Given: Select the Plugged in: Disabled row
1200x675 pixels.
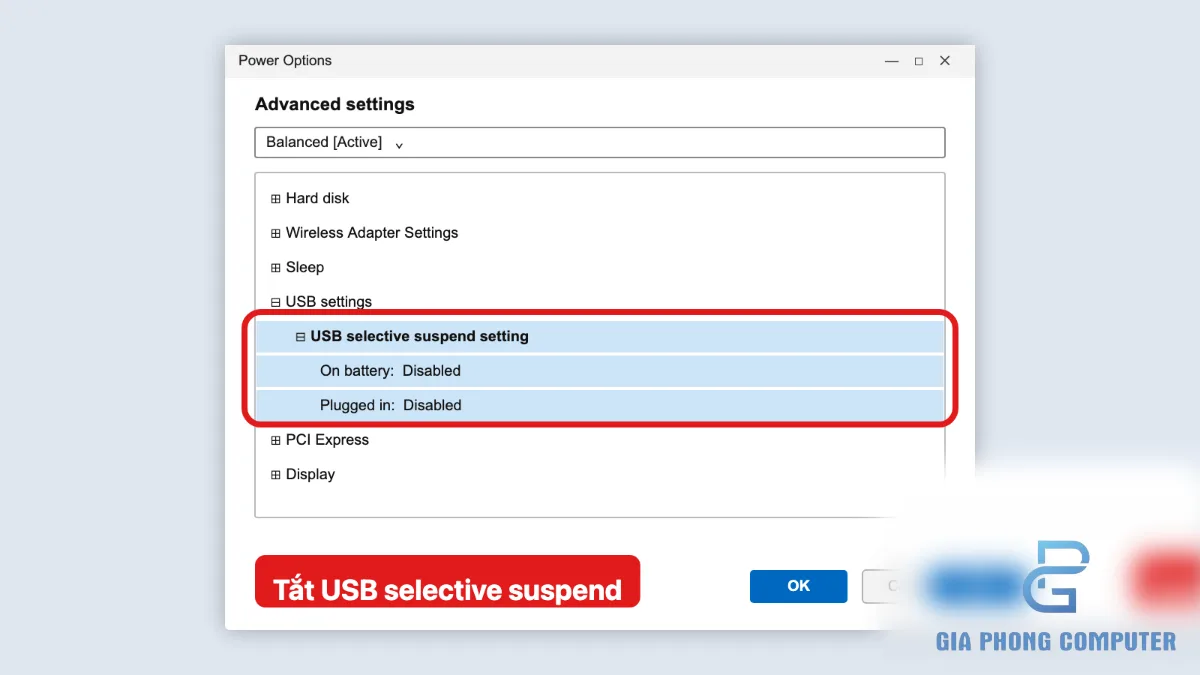Looking at the screenshot, I should 599,405.
